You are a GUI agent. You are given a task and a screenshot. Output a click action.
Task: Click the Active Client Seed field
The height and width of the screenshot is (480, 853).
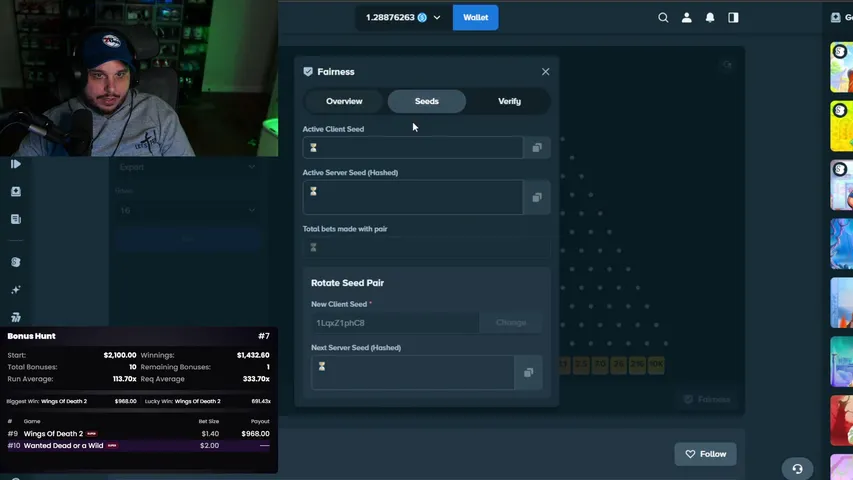[x=413, y=147]
